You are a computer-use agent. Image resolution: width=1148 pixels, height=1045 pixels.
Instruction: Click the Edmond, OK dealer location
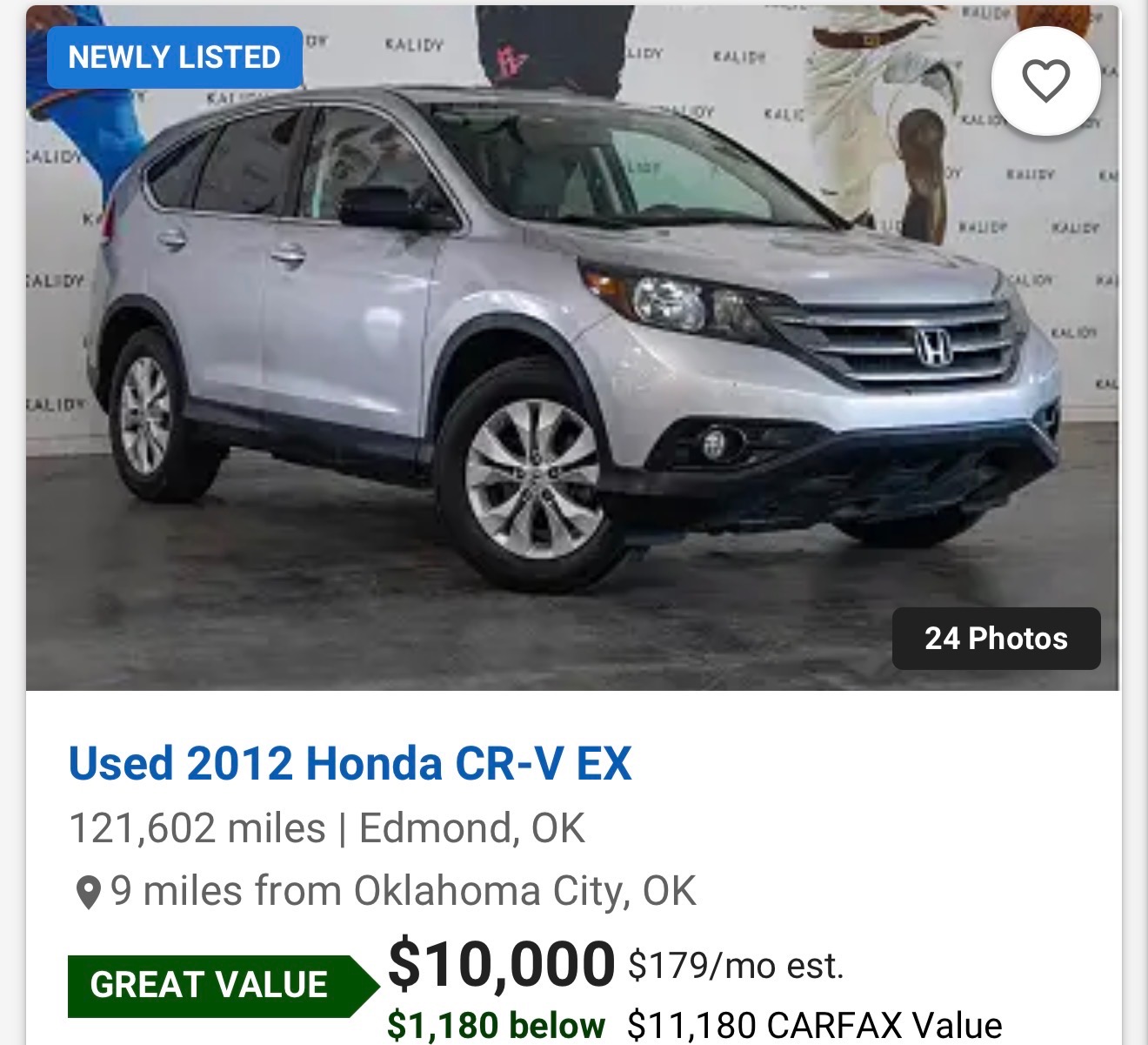click(x=472, y=828)
